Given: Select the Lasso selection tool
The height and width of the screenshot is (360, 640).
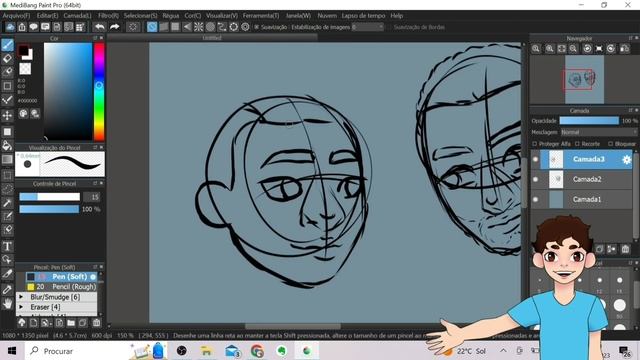Looking at the screenshot, I should 7,189.
